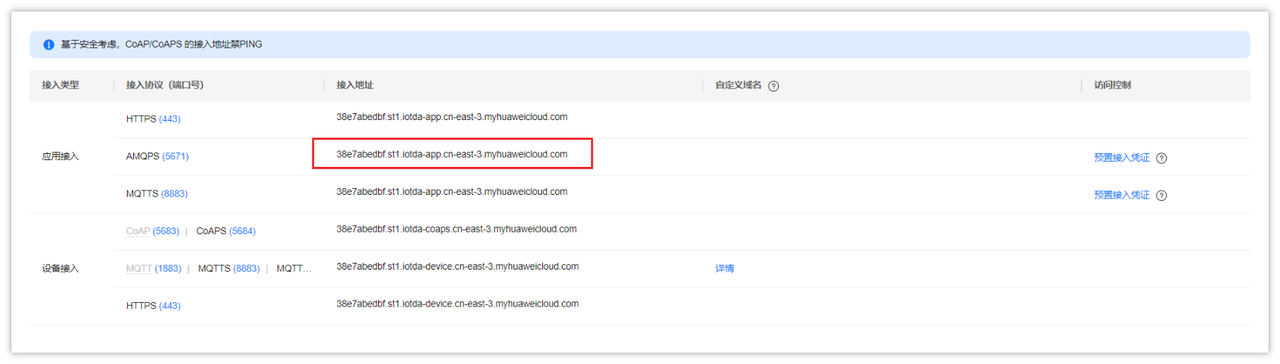Viewport: 1280px width, 364px height.
Task: Click the help icon next to MQTTS 预置接入凭证
Action: pos(1161,195)
